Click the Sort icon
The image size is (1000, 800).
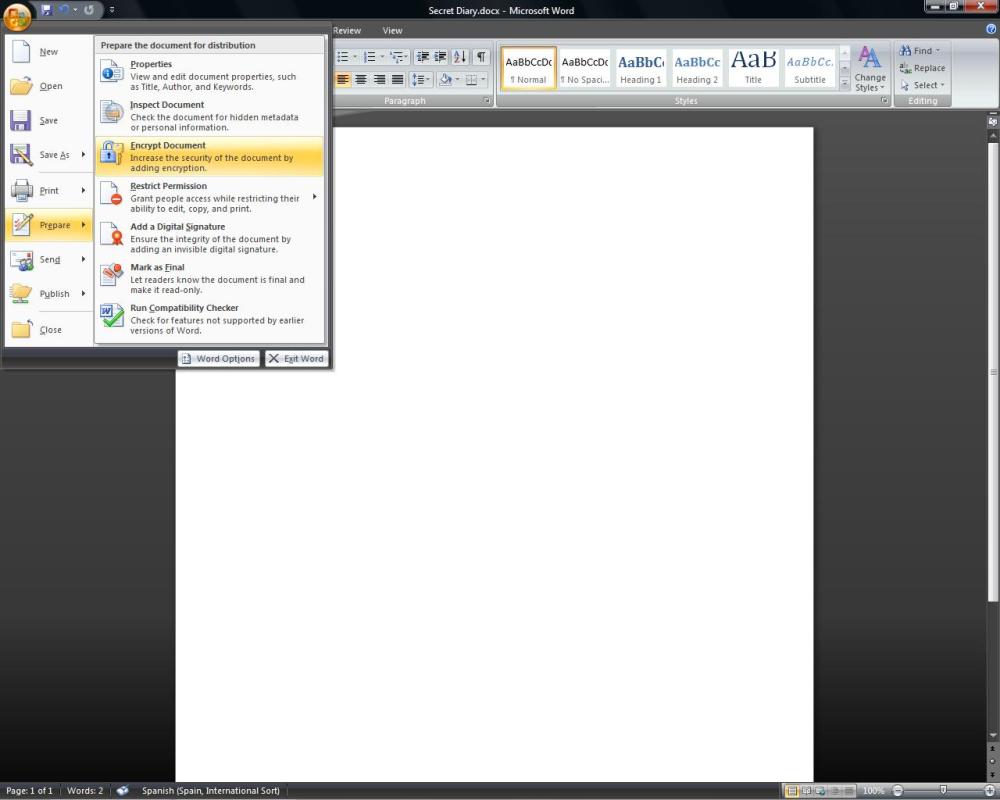pyautogui.click(x=460, y=57)
